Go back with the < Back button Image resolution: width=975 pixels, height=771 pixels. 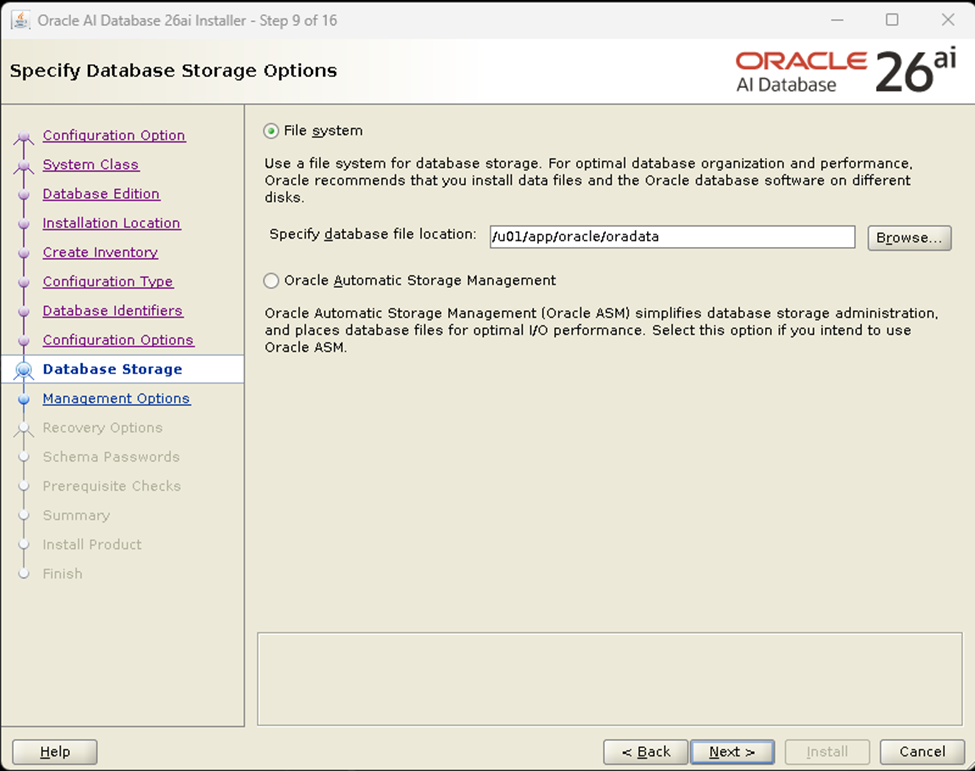coord(645,752)
